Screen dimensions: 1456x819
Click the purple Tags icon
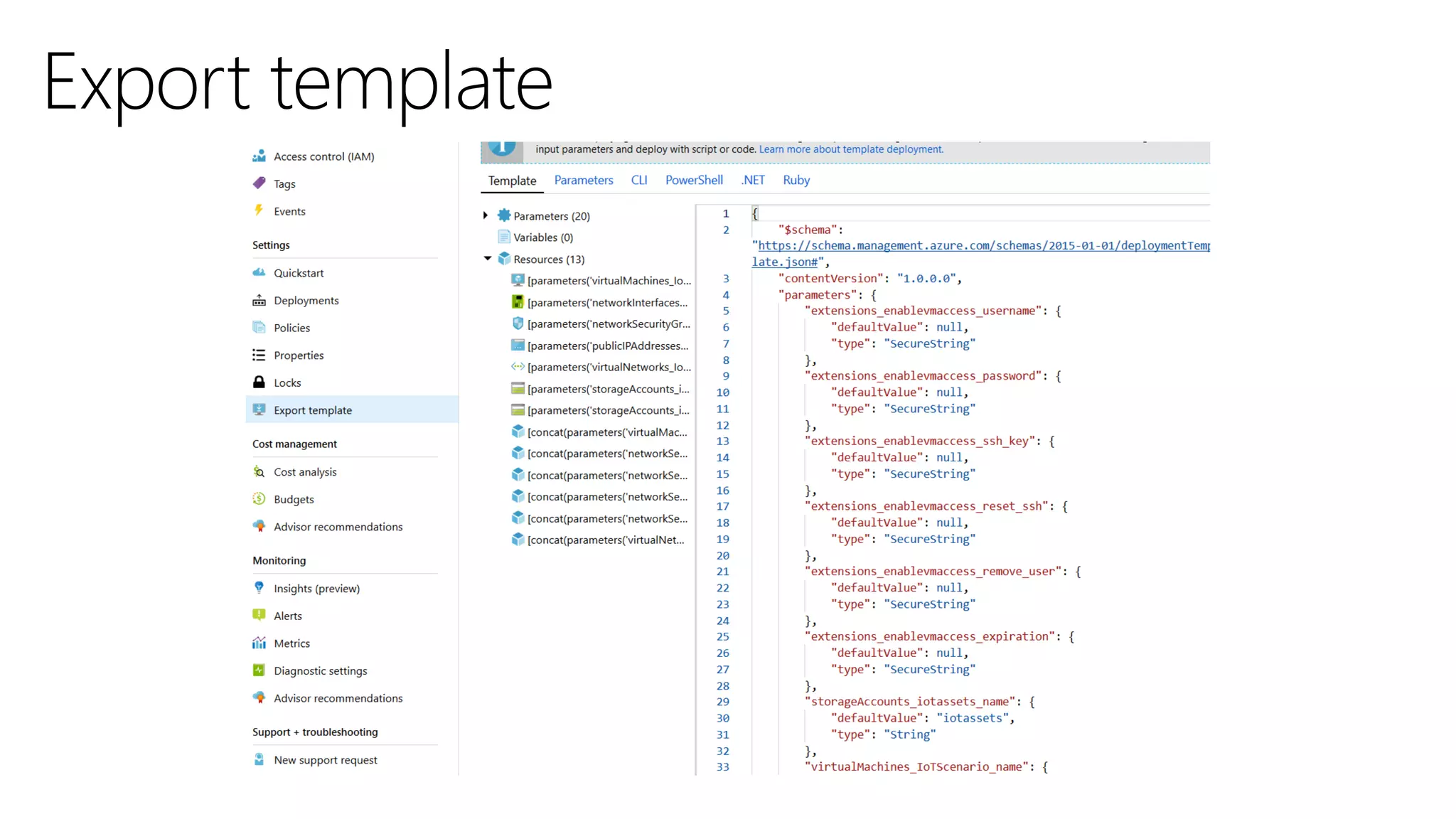click(259, 183)
